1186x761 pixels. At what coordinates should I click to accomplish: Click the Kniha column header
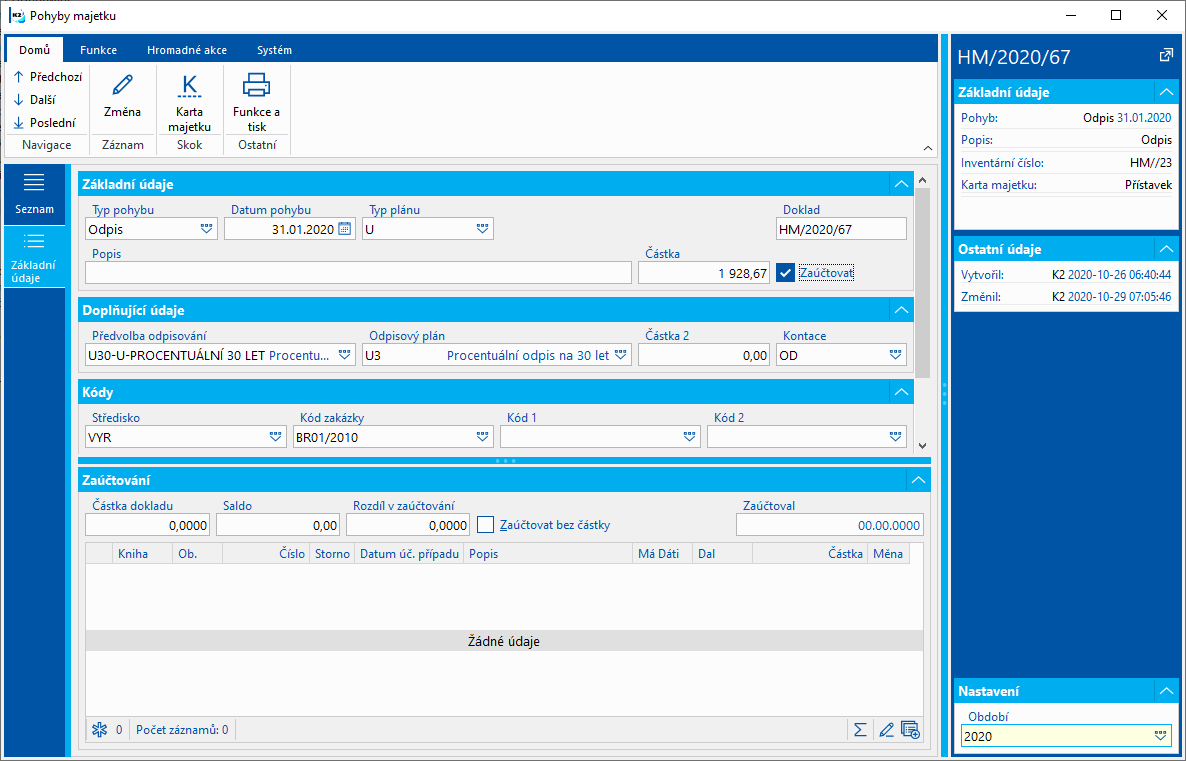tap(142, 554)
